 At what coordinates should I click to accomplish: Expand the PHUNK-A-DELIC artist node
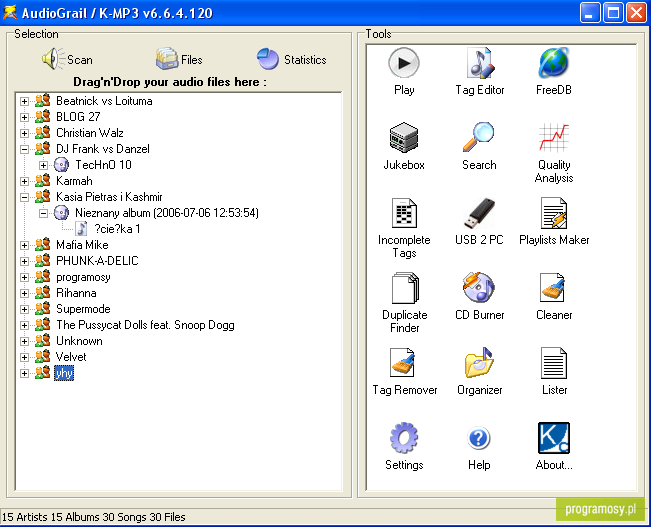point(24,261)
